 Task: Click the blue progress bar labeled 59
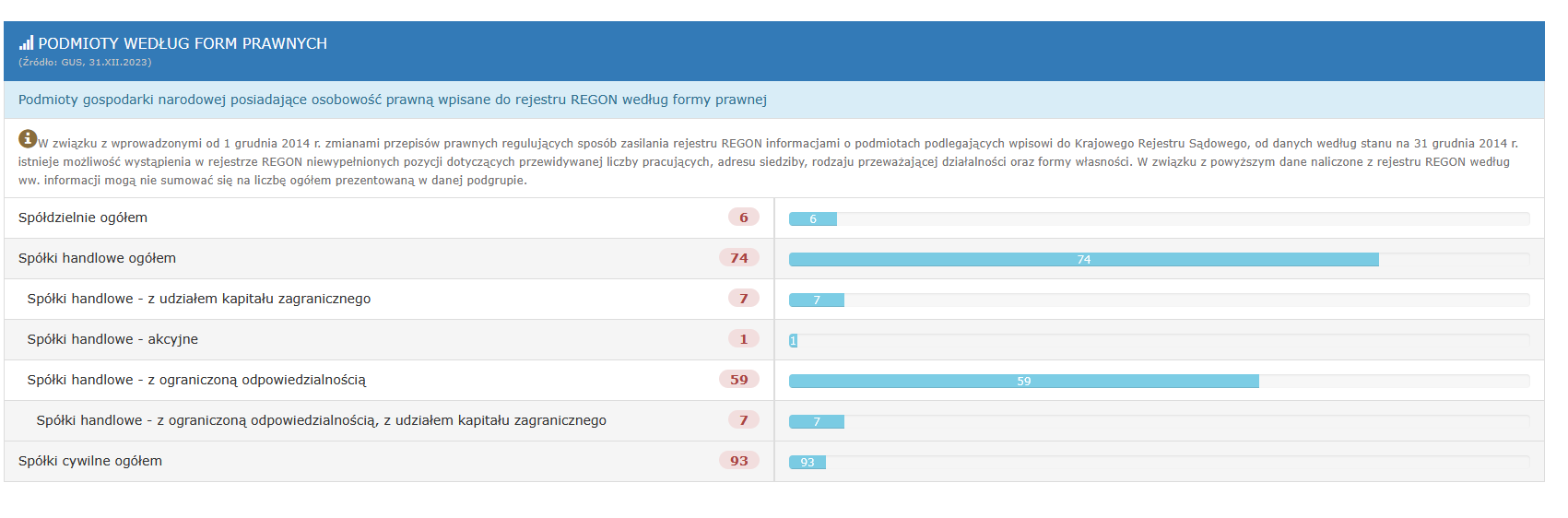[1023, 382]
